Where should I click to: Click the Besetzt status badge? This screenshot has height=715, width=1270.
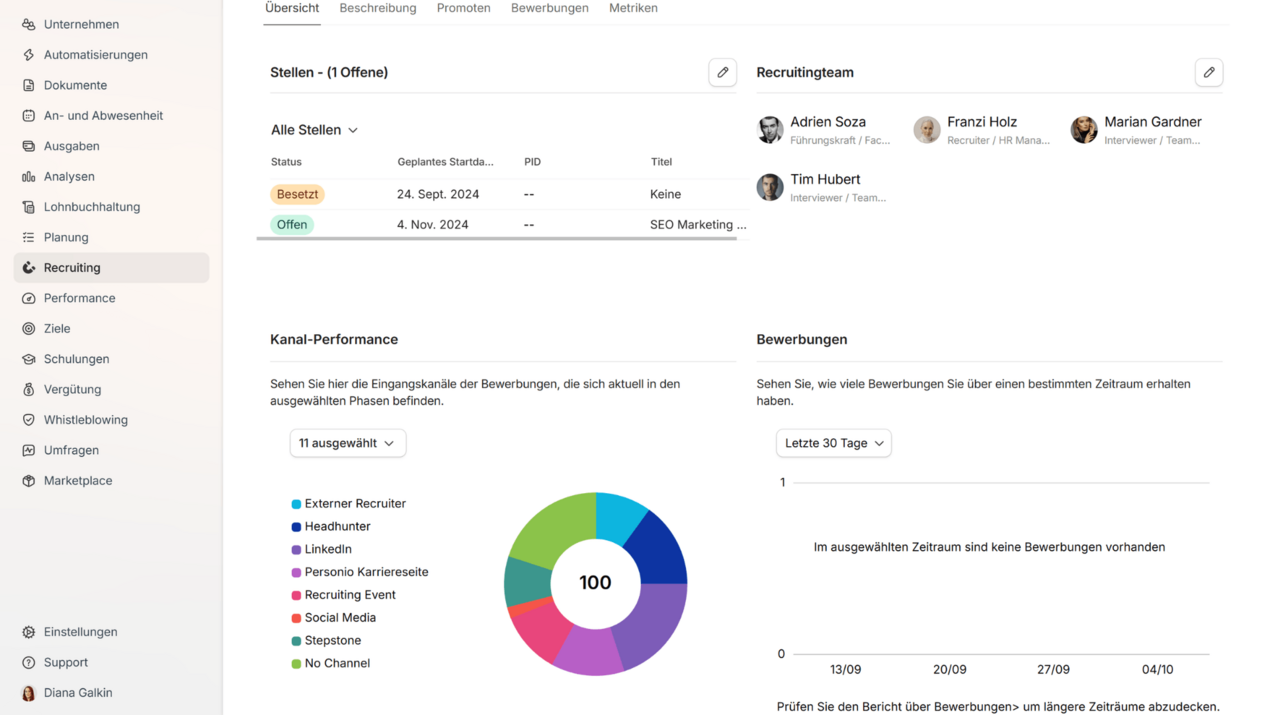[x=297, y=194]
